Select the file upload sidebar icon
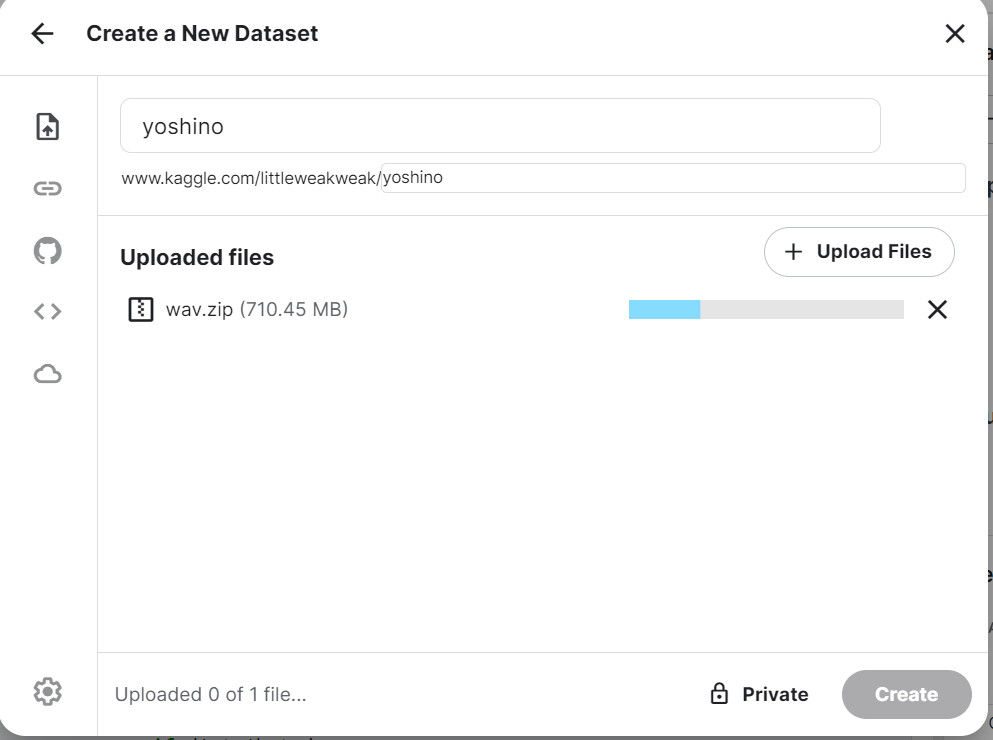Screen dimensions: 993x740 pos(47,126)
